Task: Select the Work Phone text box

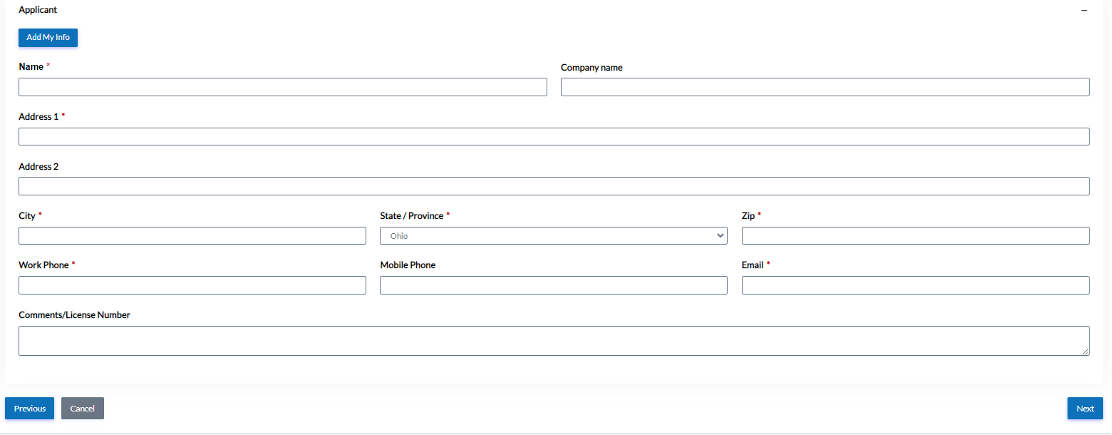Action: click(x=192, y=286)
